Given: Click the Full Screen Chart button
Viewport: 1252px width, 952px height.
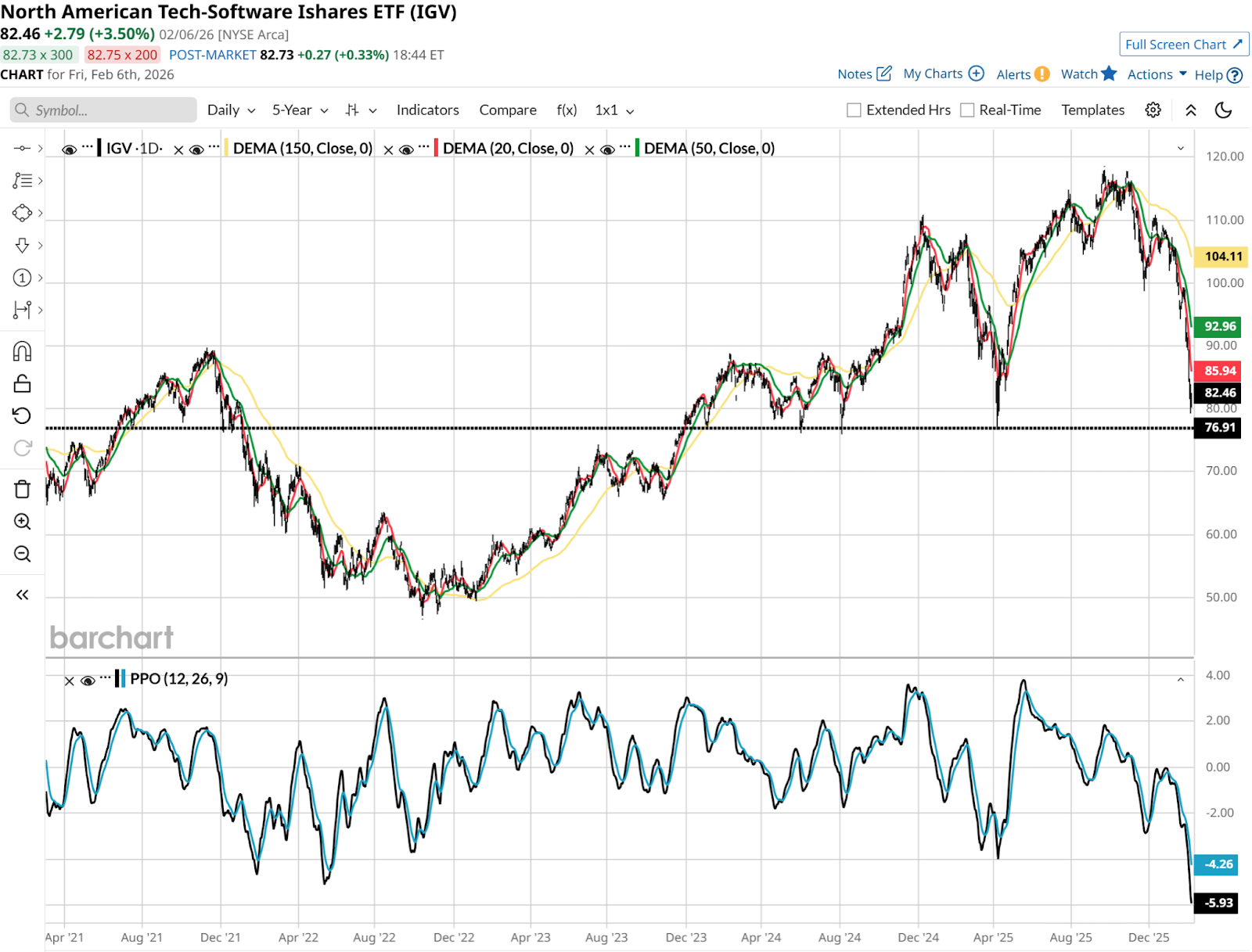Looking at the screenshot, I should click(1183, 45).
